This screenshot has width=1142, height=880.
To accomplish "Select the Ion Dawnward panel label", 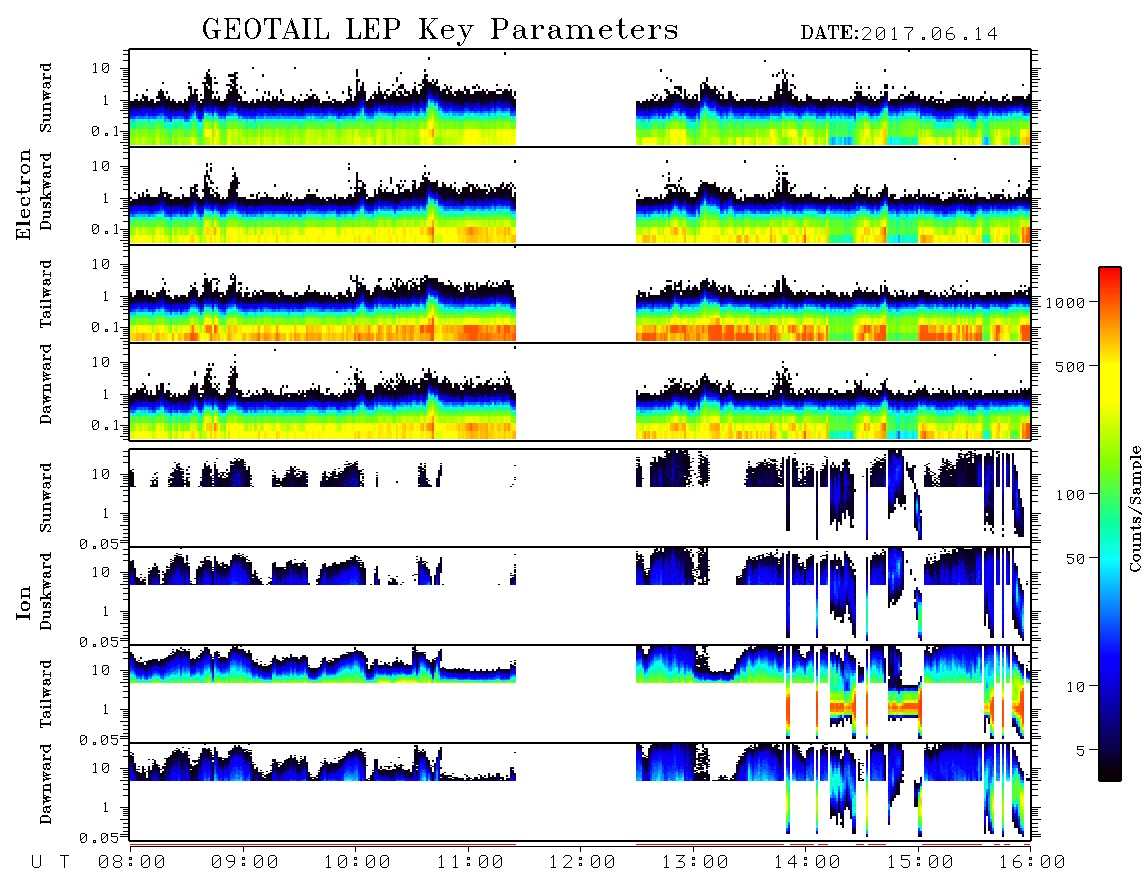I will tap(46, 784).
